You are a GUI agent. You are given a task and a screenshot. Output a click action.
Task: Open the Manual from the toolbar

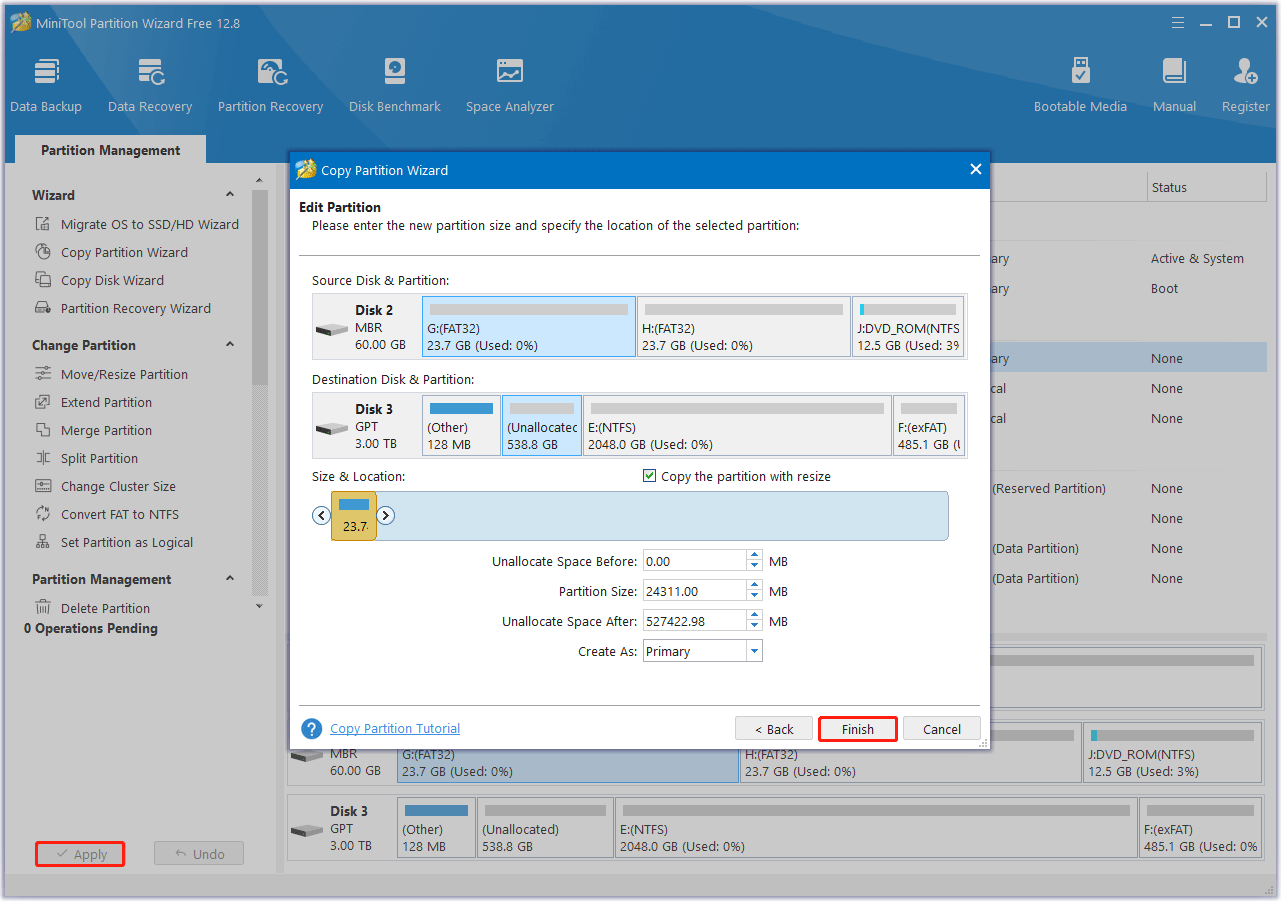tap(1174, 86)
